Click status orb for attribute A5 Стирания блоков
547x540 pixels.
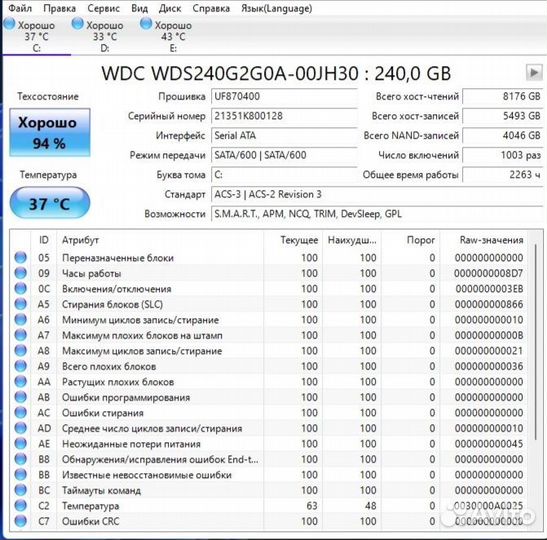(x=21, y=304)
